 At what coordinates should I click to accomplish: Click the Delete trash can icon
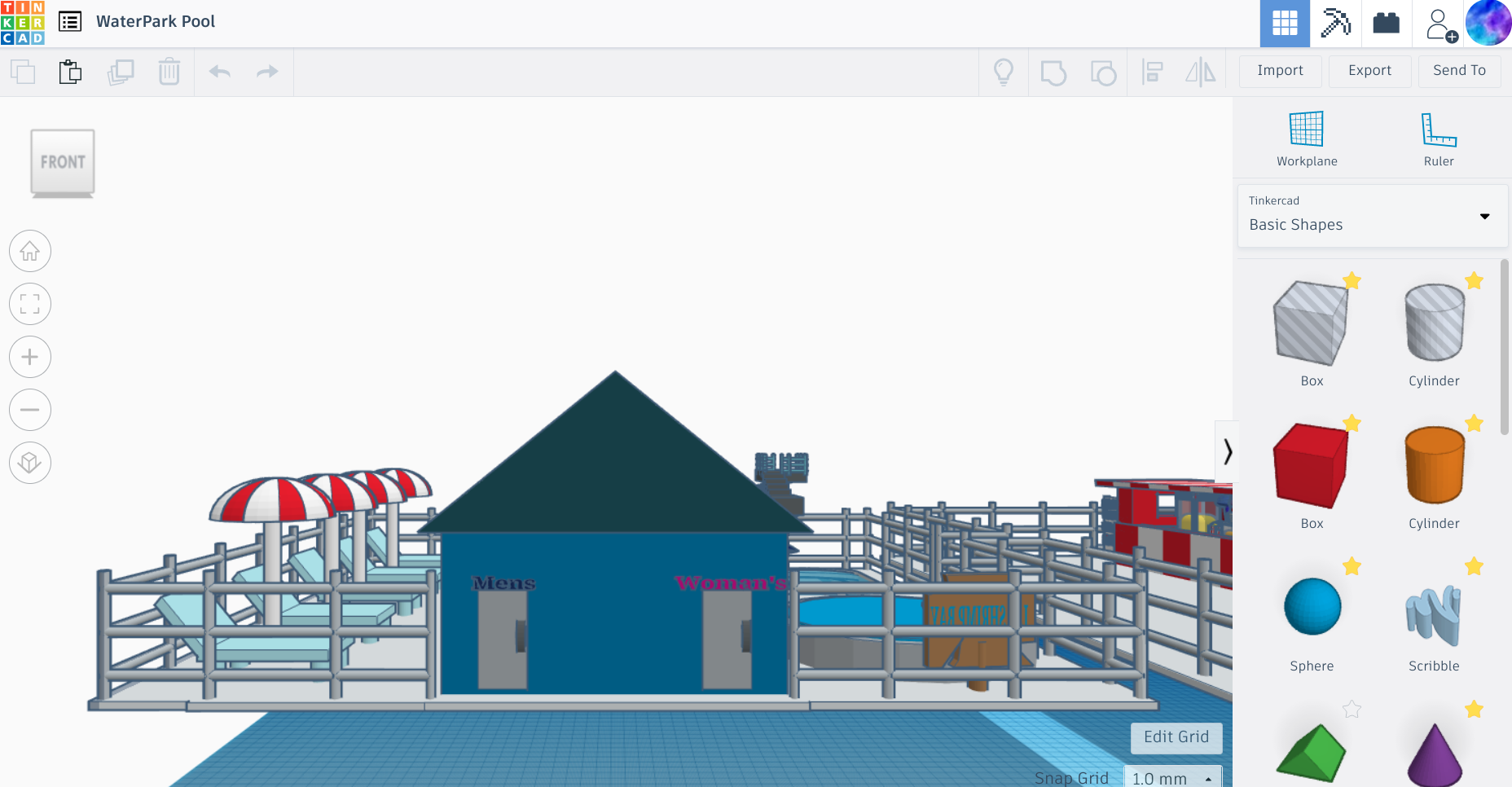point(169,72)
